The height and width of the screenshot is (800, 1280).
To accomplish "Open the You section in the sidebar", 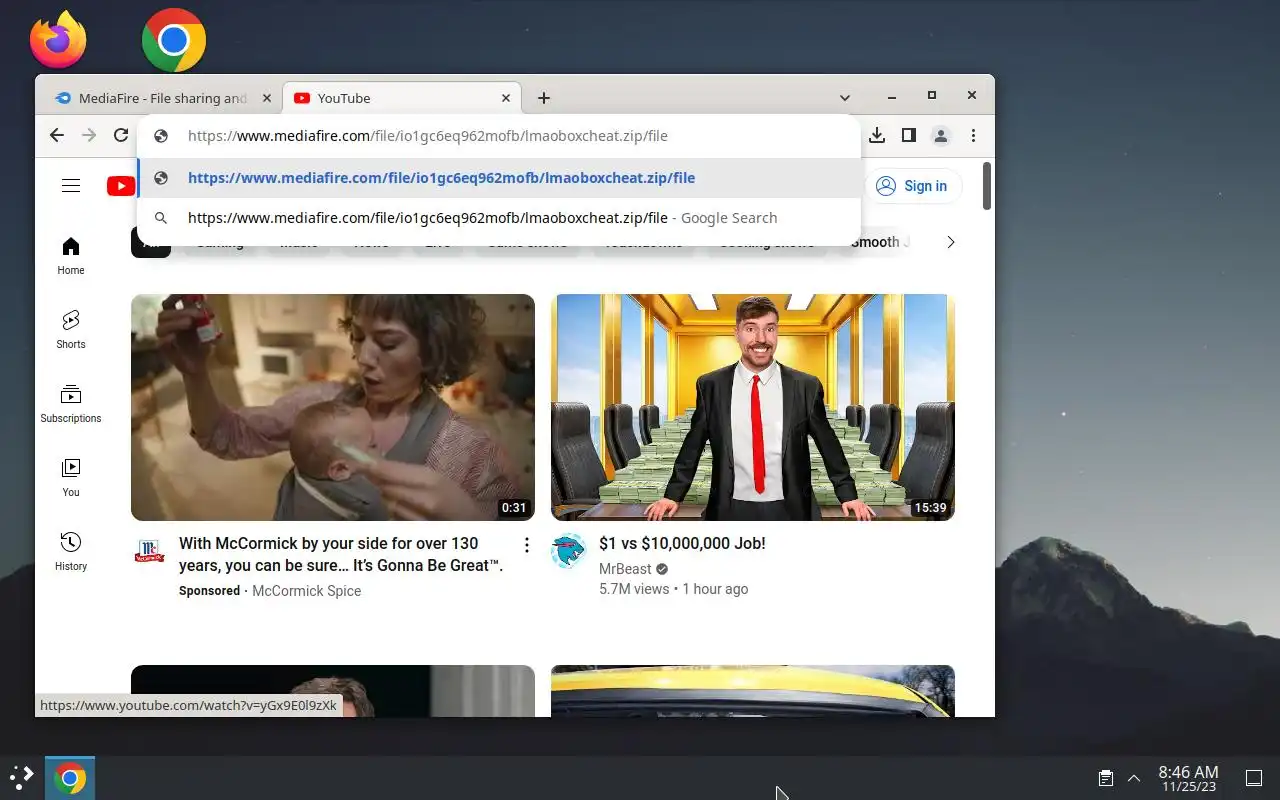I will coord(71,477).
